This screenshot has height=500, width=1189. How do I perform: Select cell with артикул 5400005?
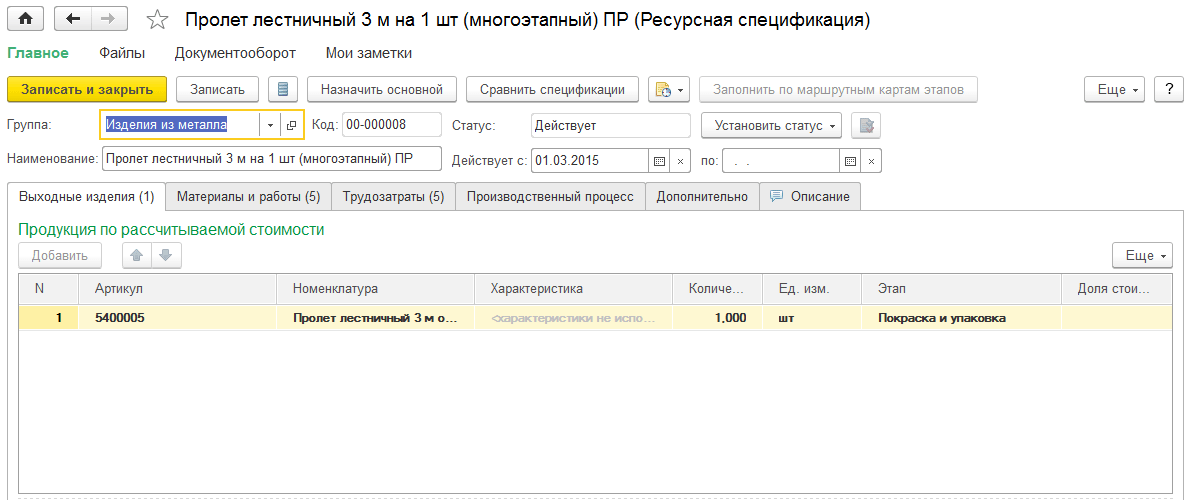click(x=177, y=319)
